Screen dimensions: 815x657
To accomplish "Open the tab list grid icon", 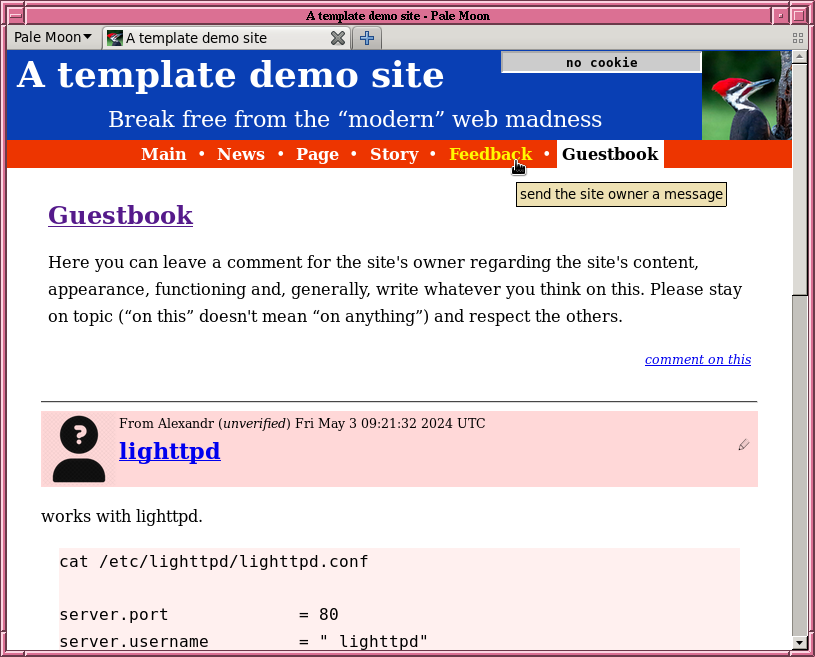I will pyautogui.click(x=797, y=38).
